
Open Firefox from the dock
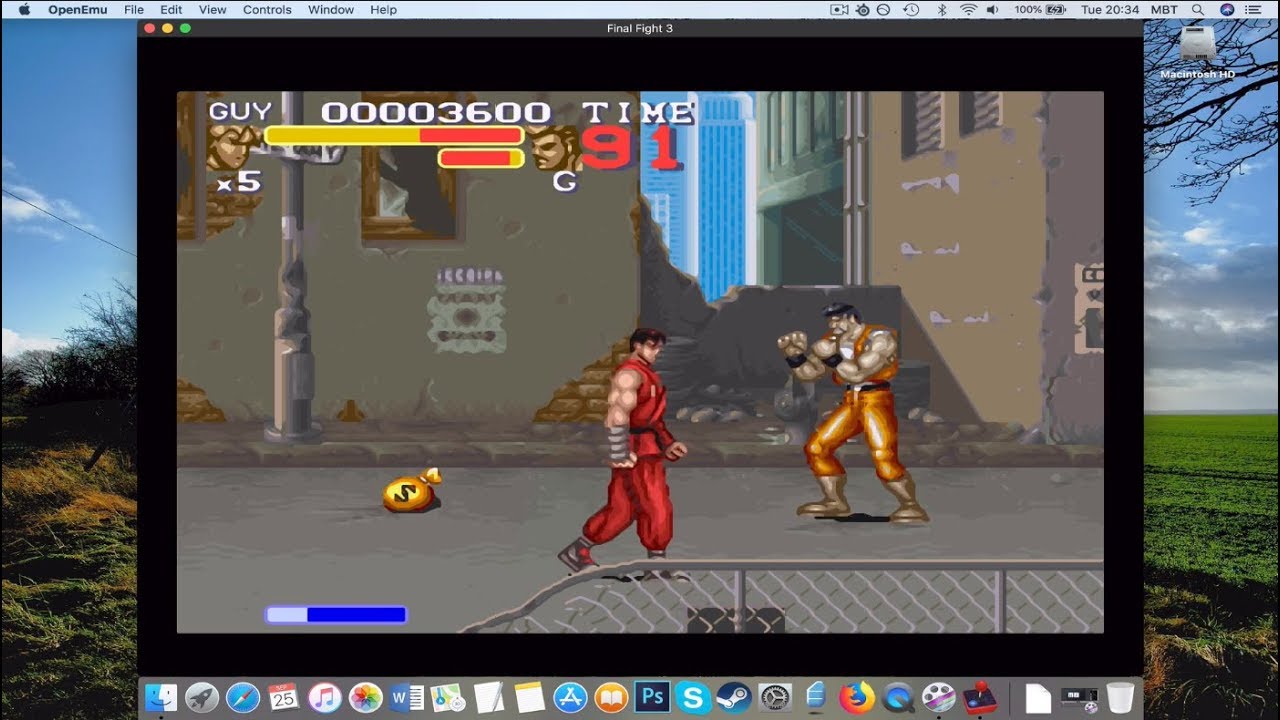pyautogui.click(x=857, y=697)
